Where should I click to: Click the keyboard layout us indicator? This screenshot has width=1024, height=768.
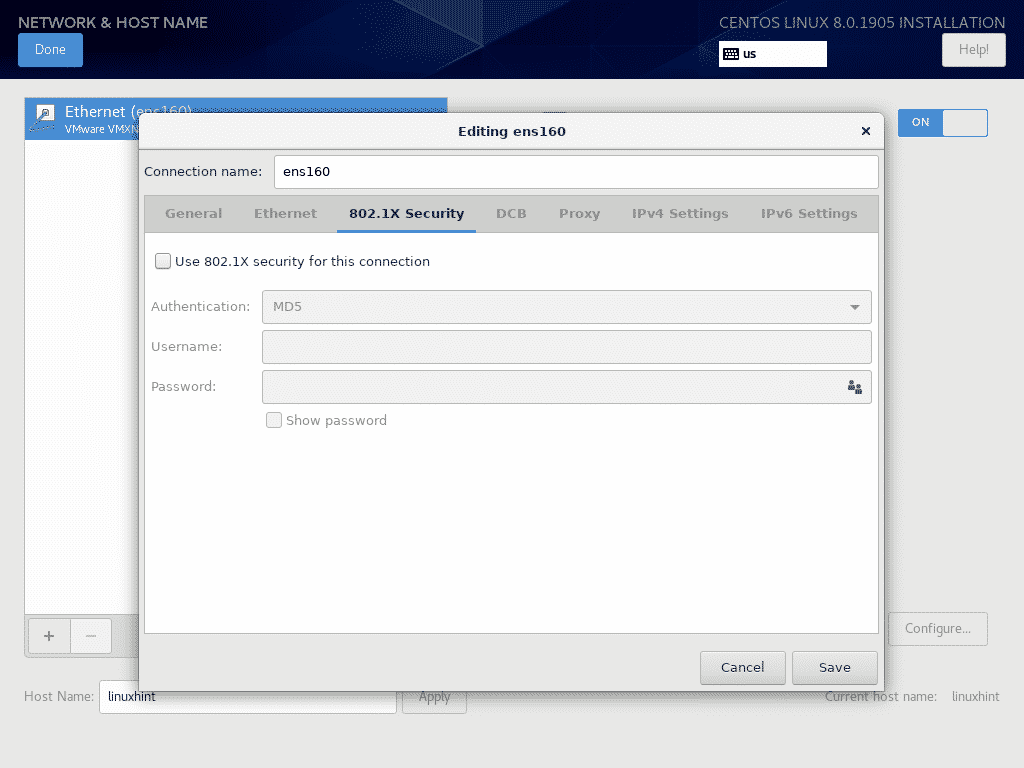(x=772, y=54)
